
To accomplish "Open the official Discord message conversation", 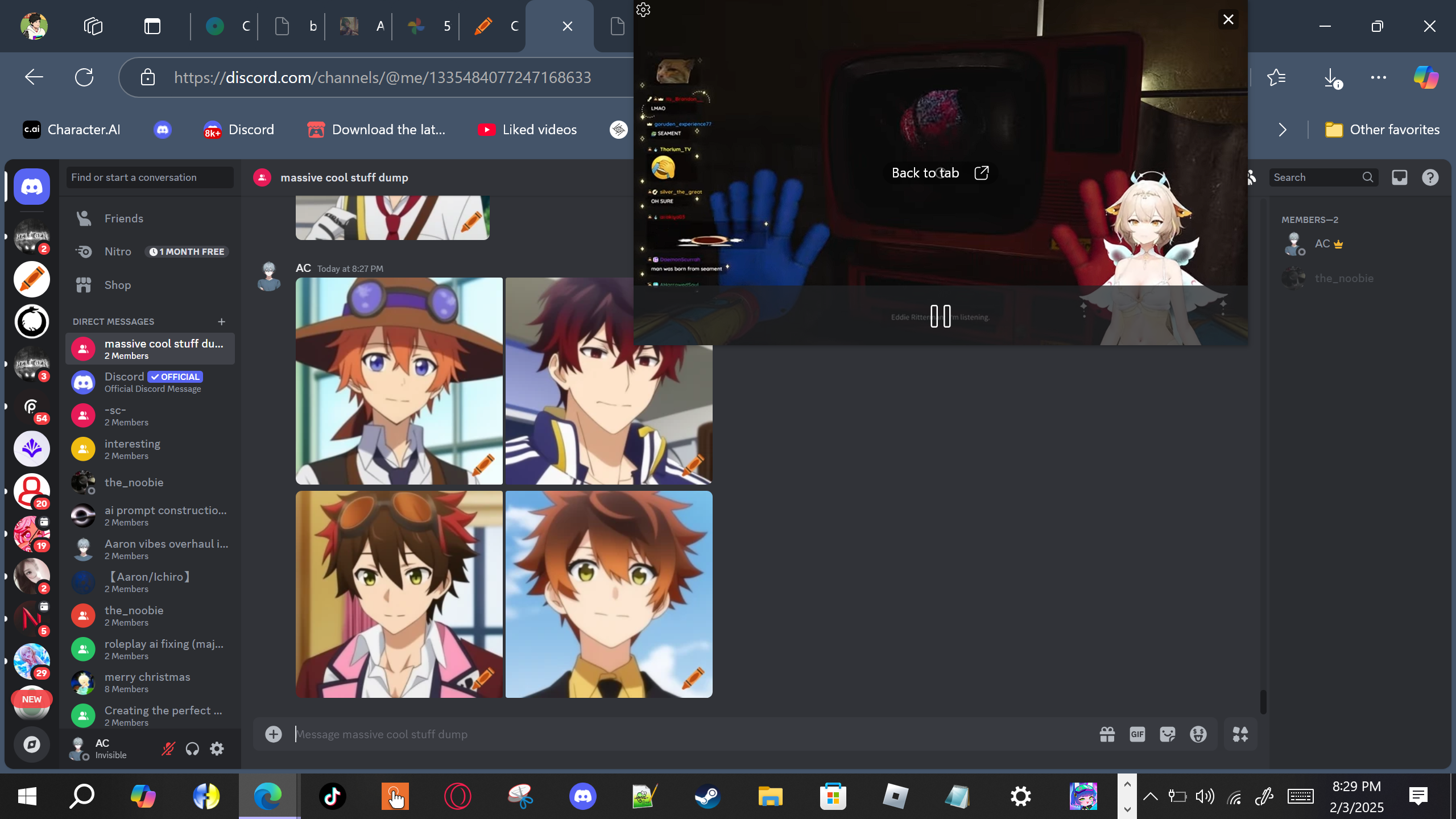I will point(150,382).
